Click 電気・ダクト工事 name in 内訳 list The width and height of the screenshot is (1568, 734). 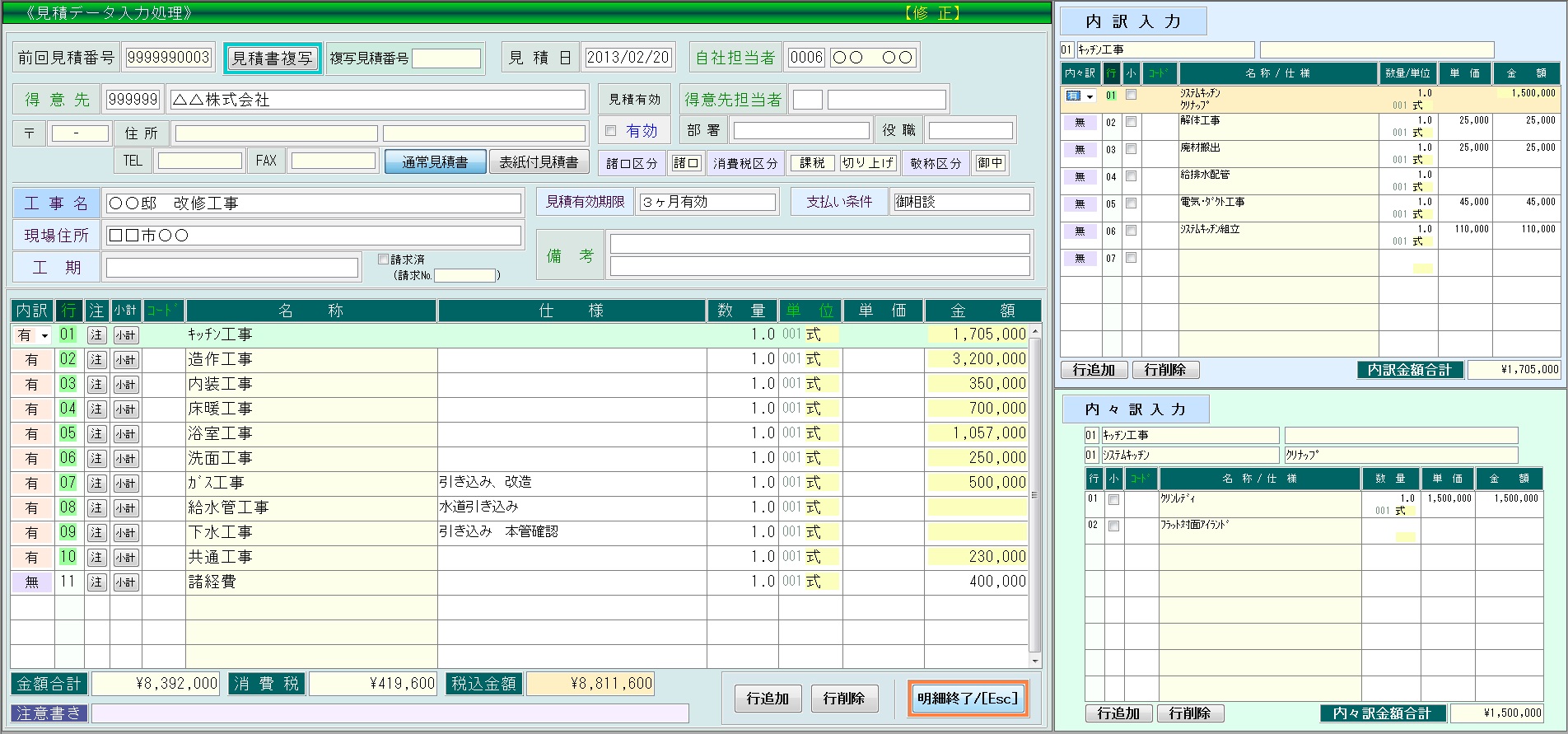(x=1212, y=202)
